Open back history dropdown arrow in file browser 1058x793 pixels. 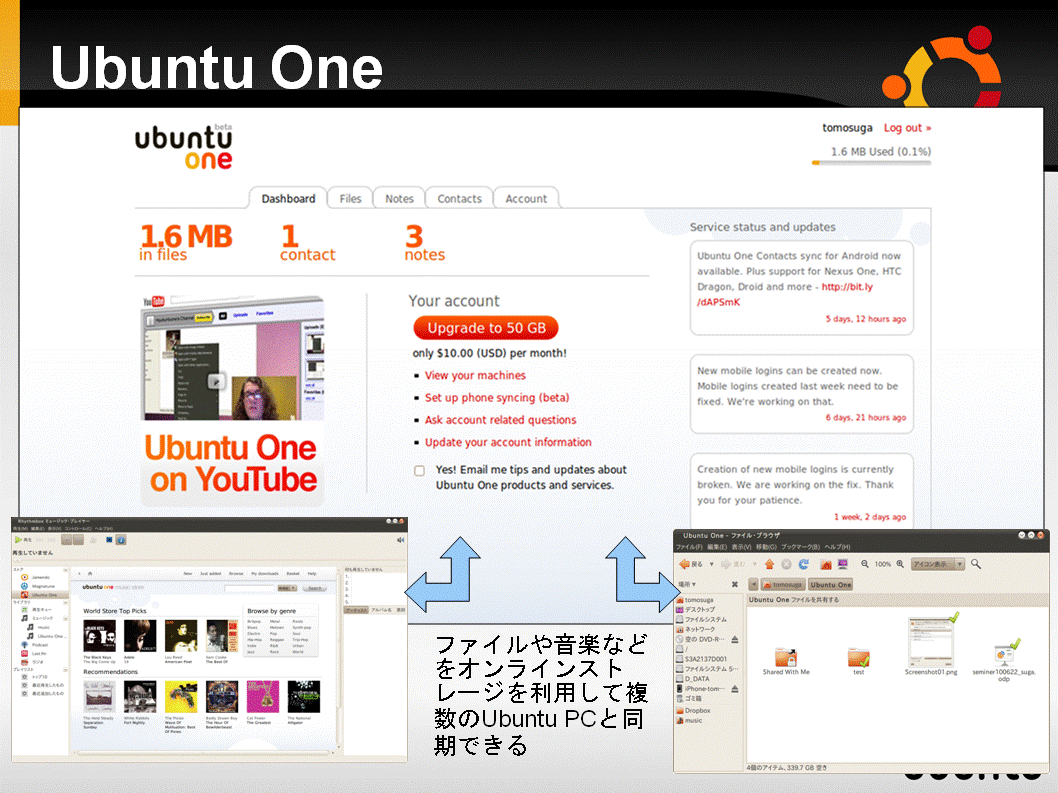coord(711,564)
